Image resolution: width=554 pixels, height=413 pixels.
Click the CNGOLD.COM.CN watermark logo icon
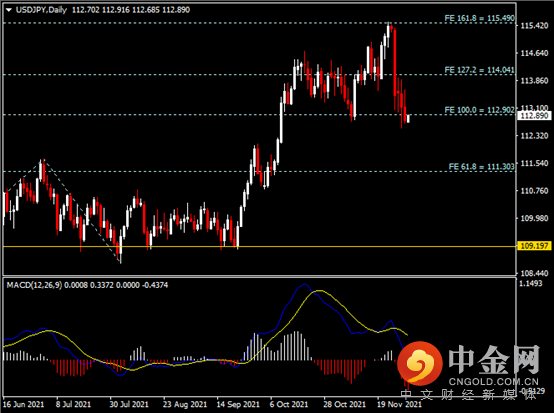(420, 363)
